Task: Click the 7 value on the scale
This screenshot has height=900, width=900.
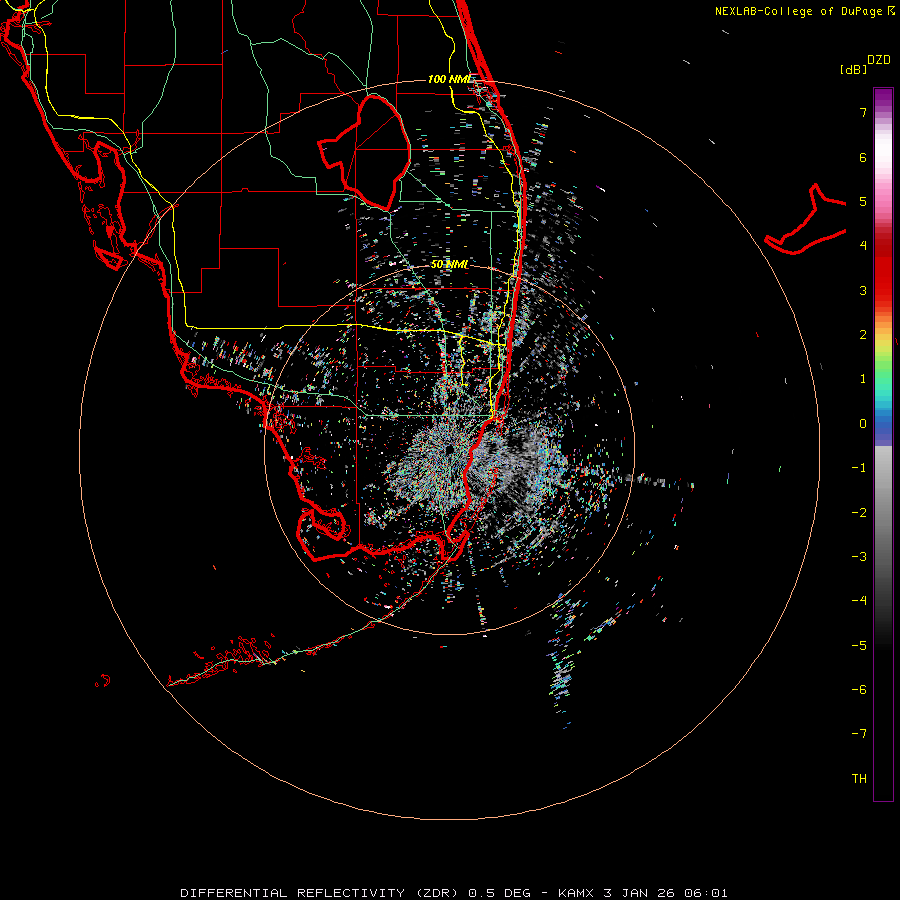Action: click(x=863, y=112)
